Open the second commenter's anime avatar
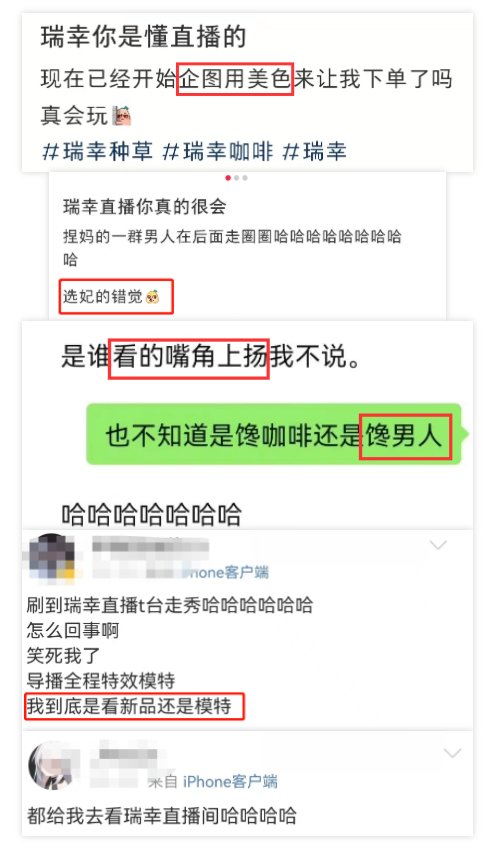 53,766
